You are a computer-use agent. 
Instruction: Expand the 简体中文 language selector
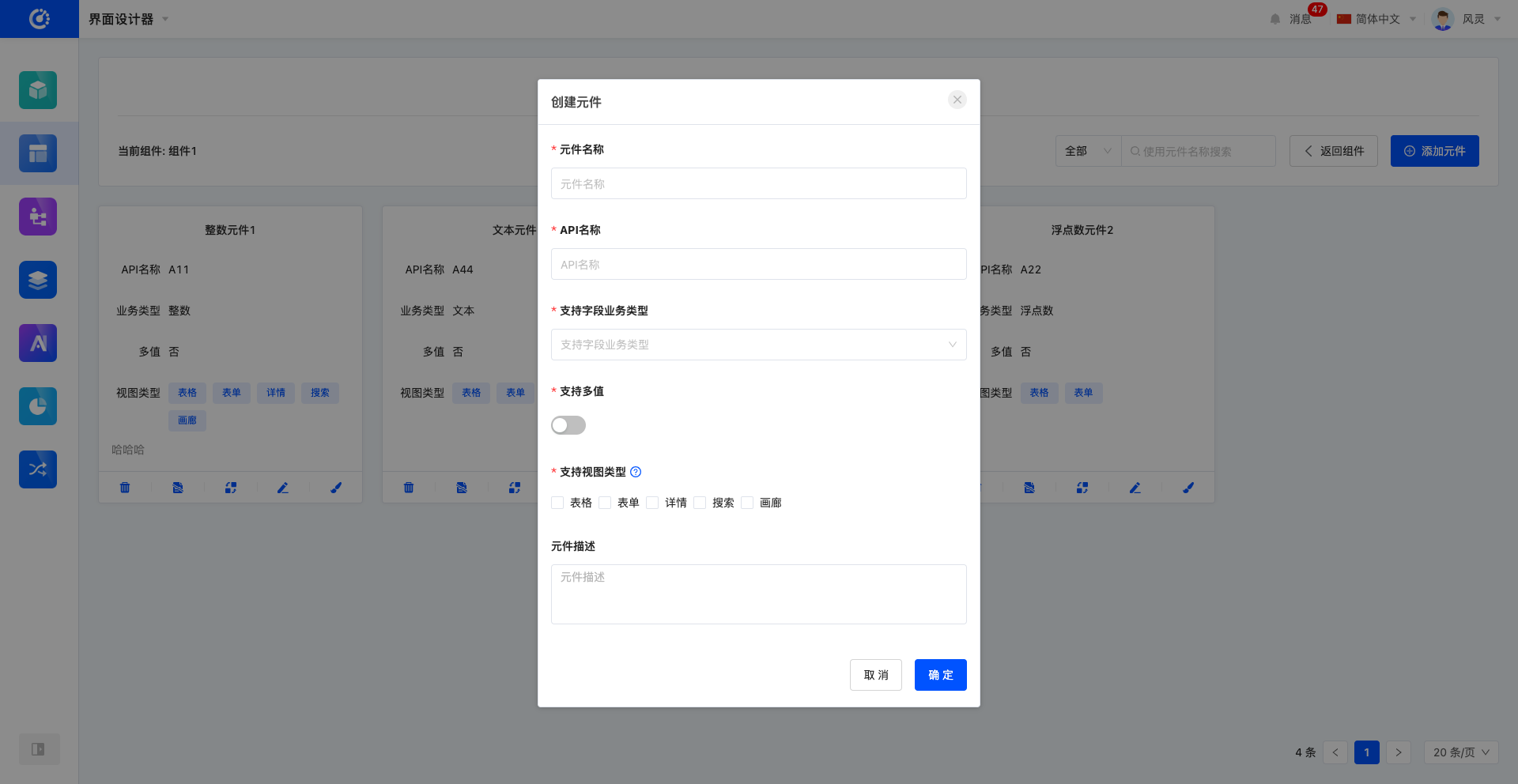(1376, 19)
